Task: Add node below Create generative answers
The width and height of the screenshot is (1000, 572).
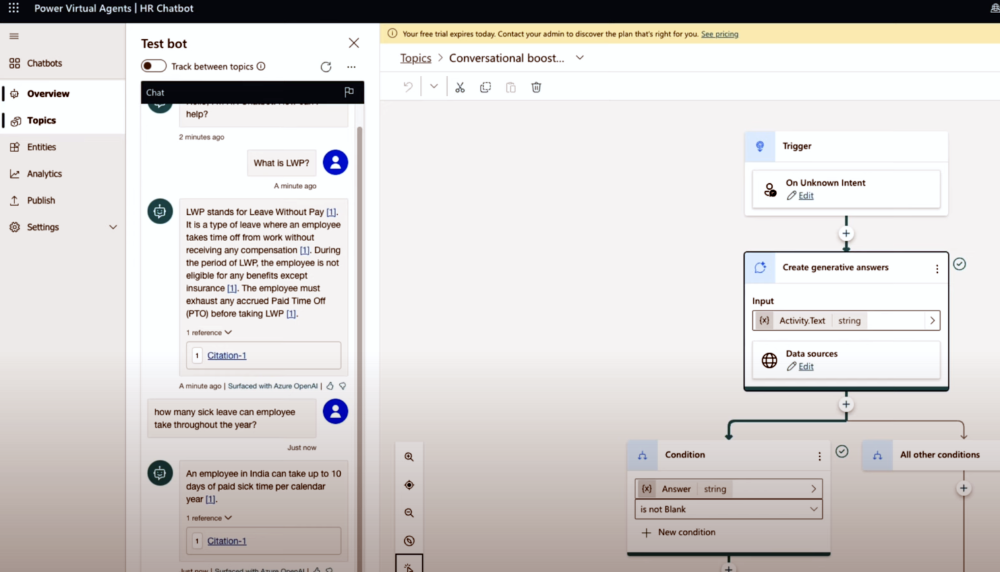Action: click(846, 404)
